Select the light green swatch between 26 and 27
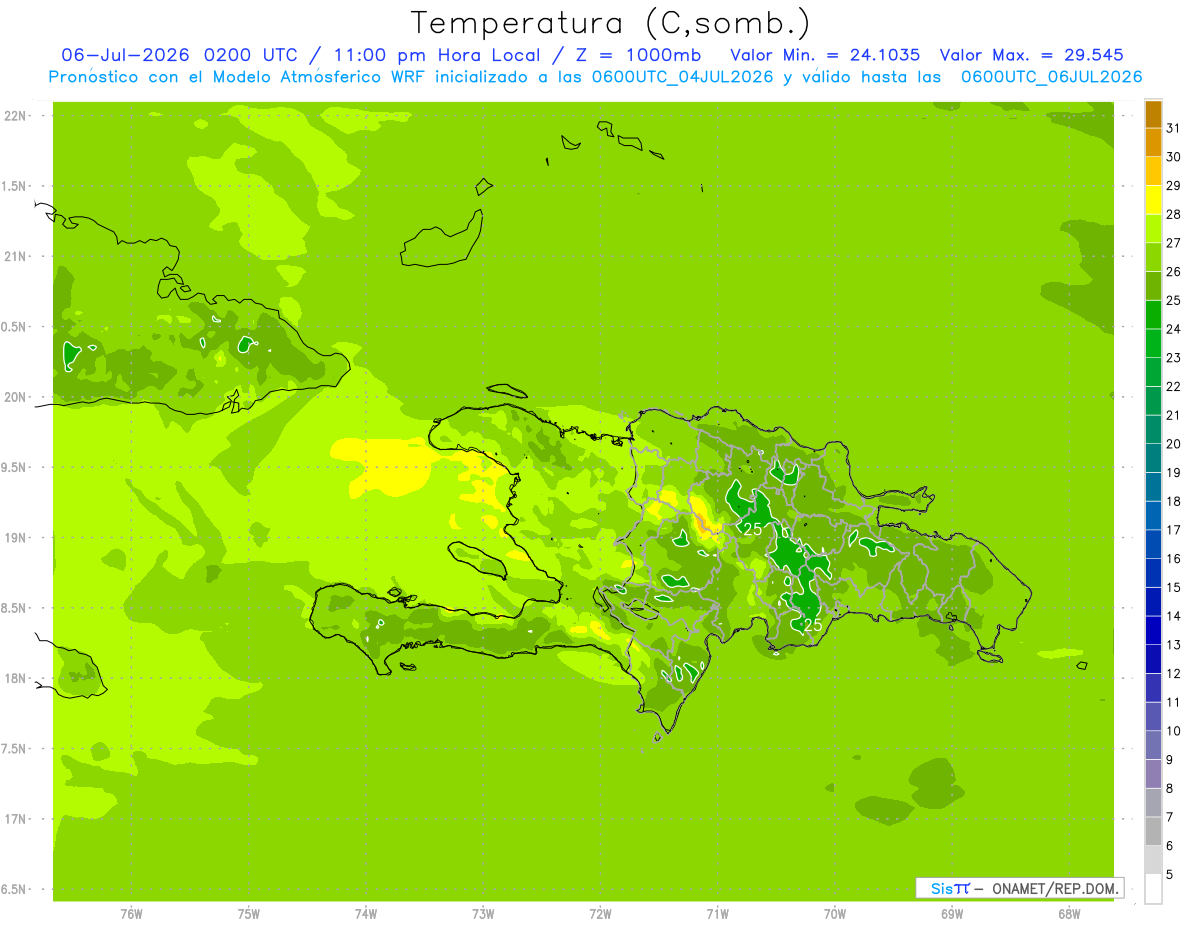The height and width of the screenshot is (927, 1200). tap(1153, 258)
